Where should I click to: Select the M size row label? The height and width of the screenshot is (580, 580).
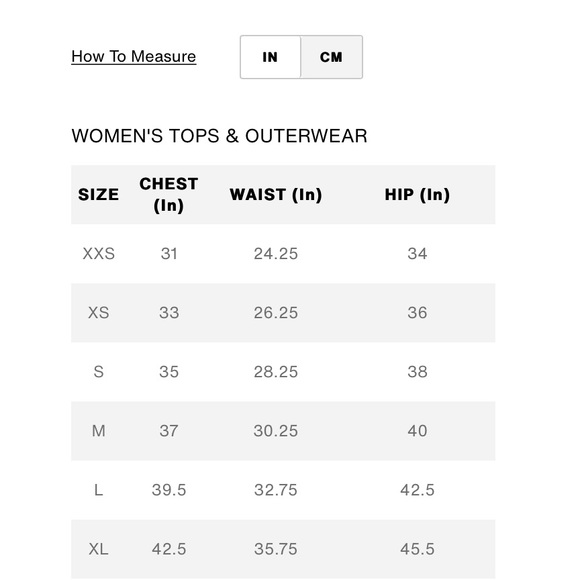(98, 431)
